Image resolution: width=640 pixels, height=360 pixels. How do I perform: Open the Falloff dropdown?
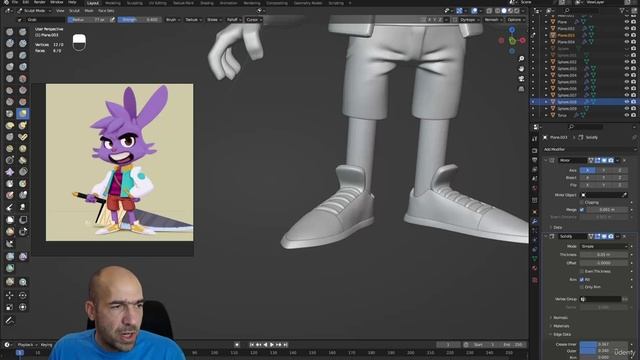tap(233, 20)
